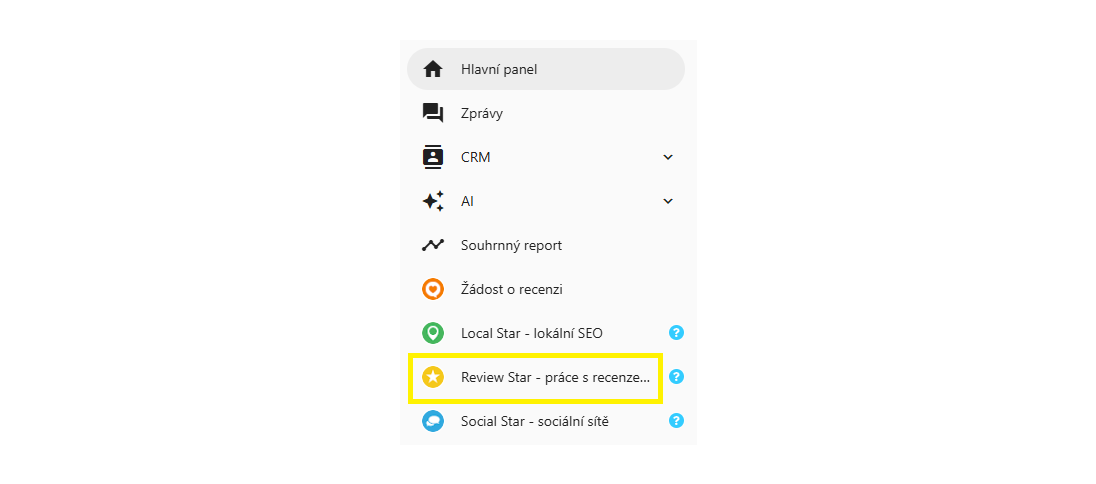1096x484 pixels.
Task: Click the chat bubbles icon for Zprávy
Action: point(432,113)
